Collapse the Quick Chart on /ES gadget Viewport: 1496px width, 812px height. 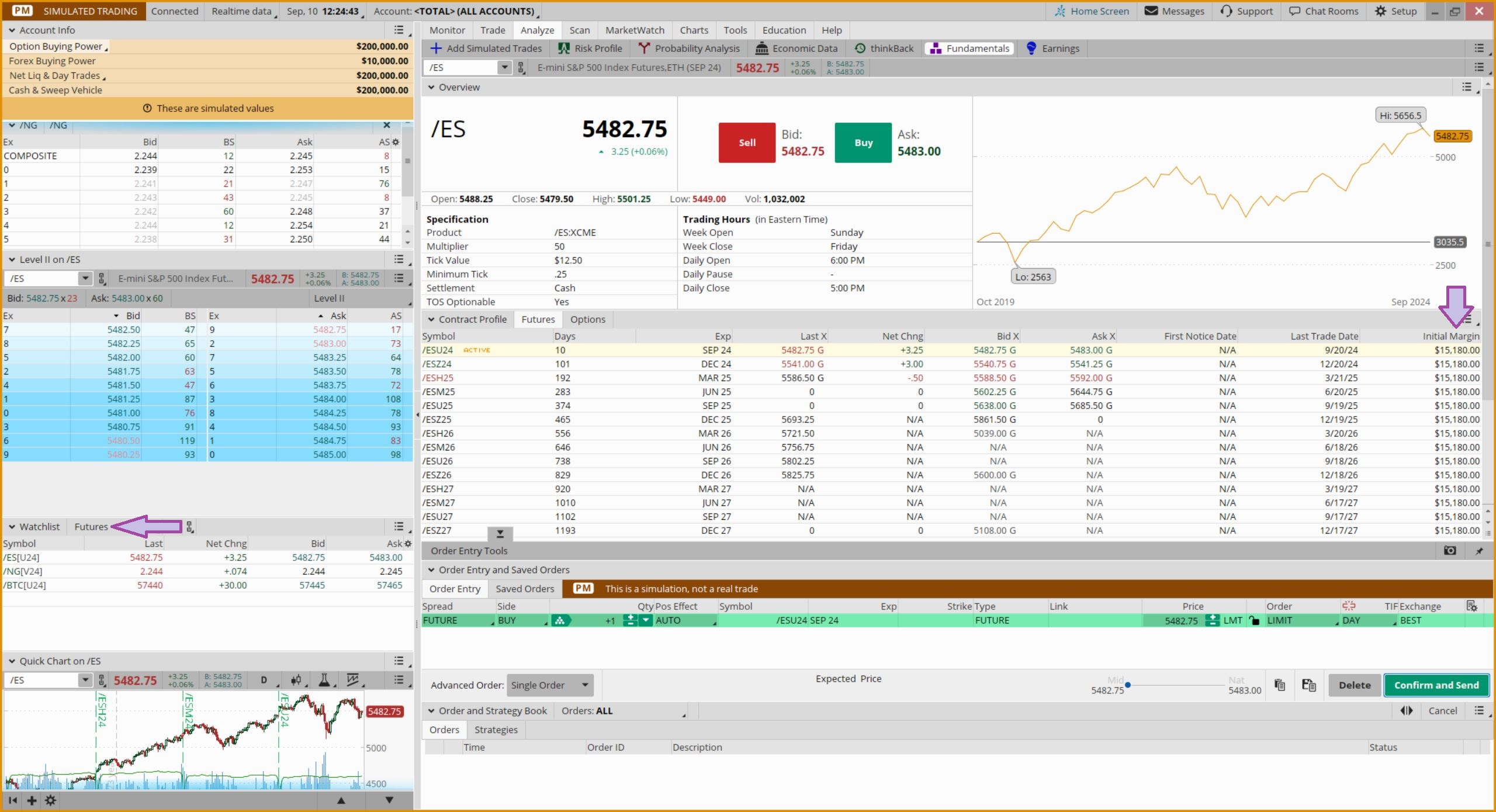pos(12,661)
